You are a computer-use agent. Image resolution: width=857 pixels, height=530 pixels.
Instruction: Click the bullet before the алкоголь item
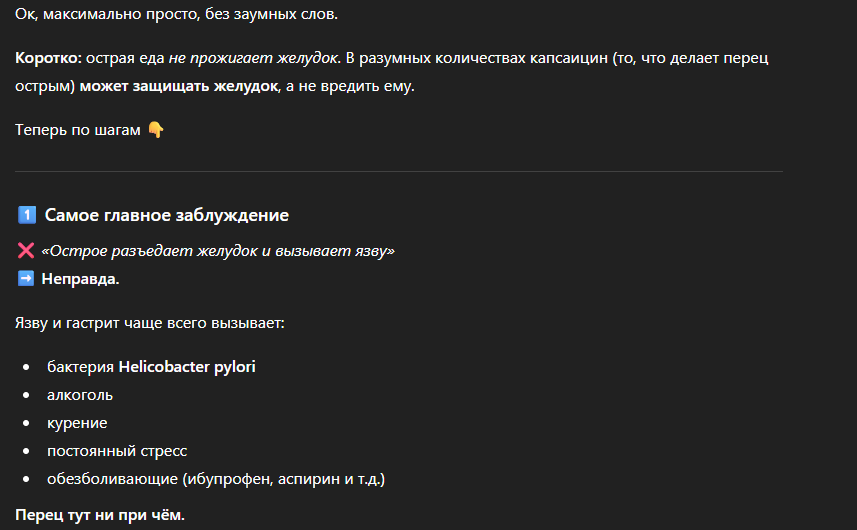coord(26,395)
